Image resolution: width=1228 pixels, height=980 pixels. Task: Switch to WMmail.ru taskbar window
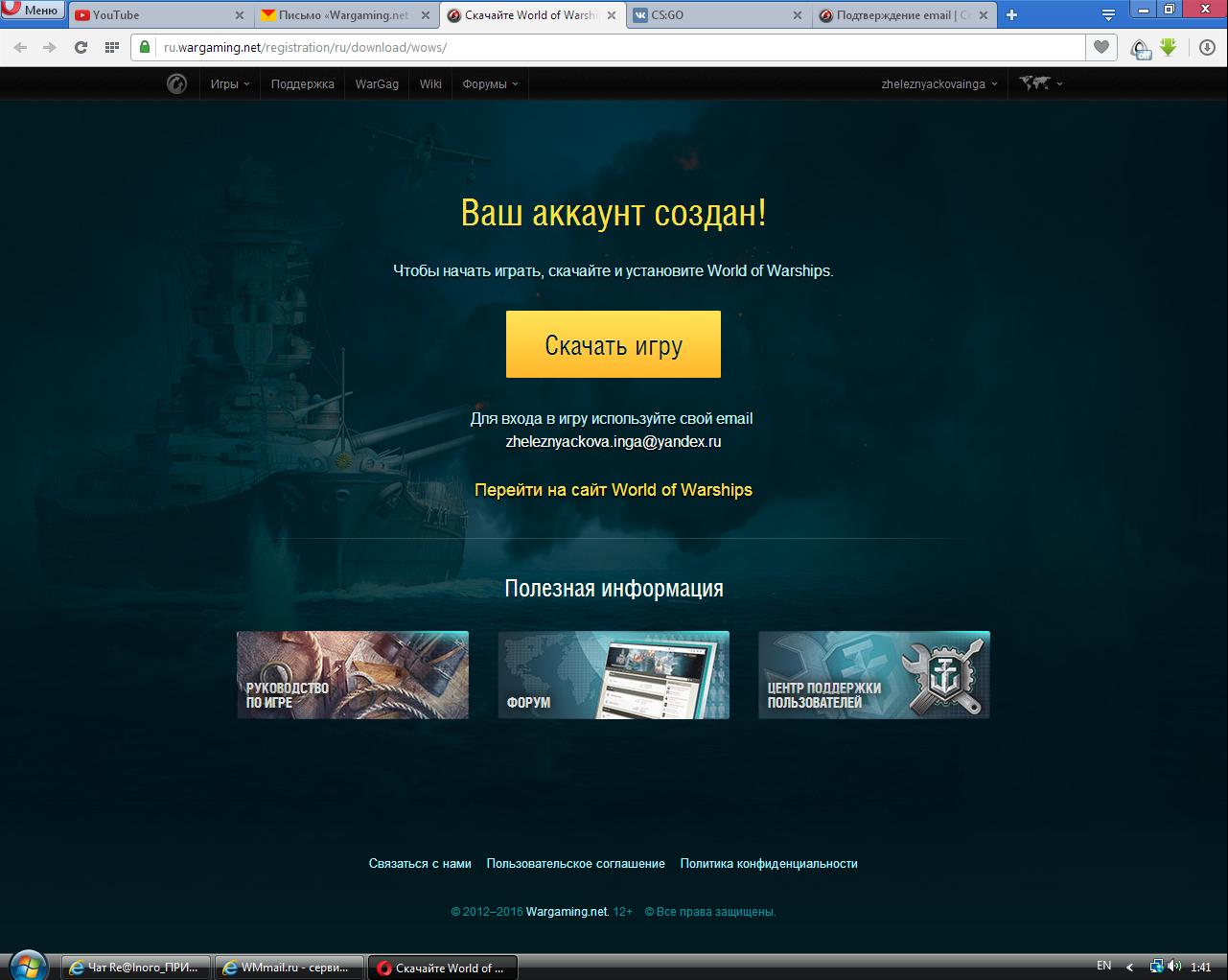point(289,968)
